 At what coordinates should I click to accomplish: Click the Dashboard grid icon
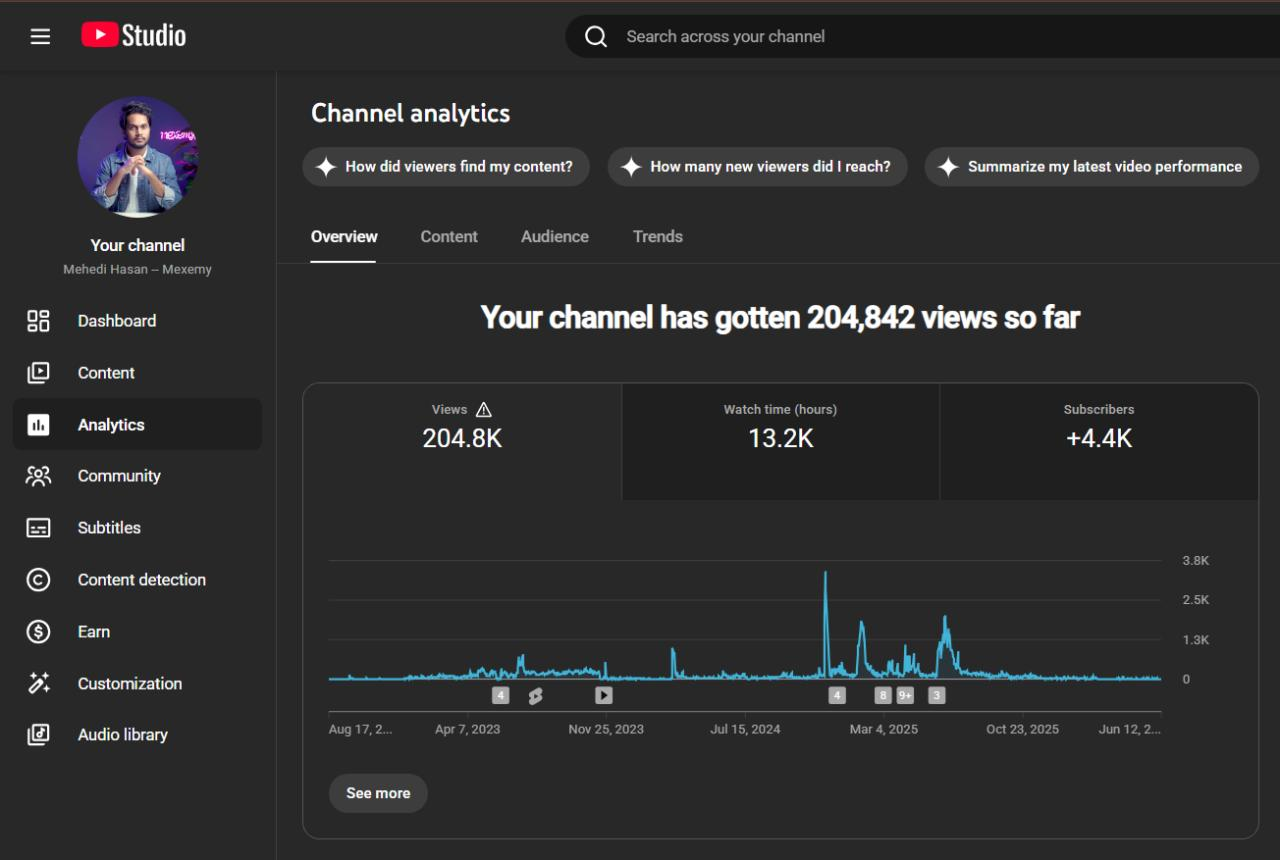coord(38,321)
